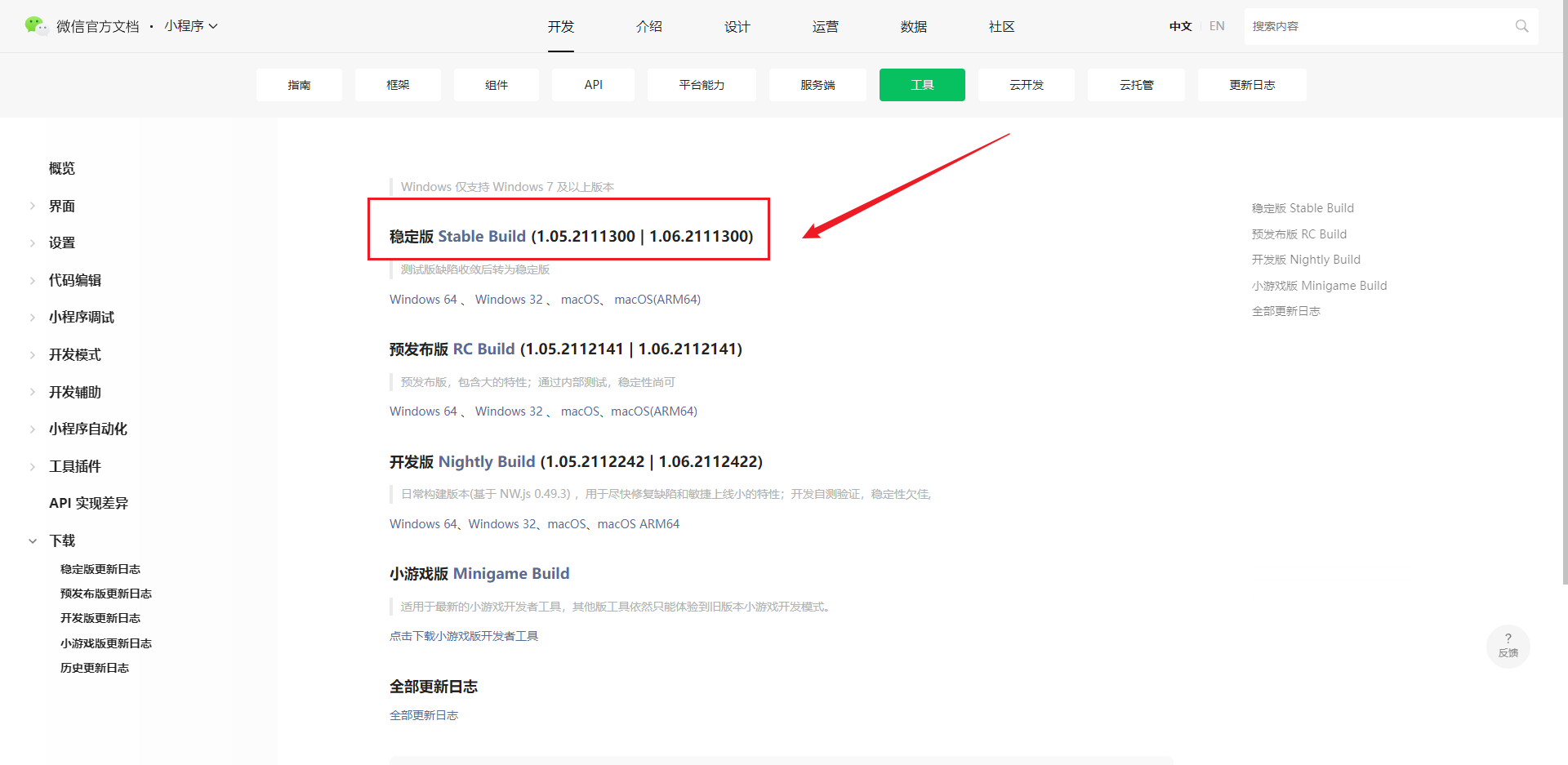Image resolution: width=1568 pixels, height=765 pixels.
Task: Expand the 界面 sidebar section
Action: (x=61, y=206)
